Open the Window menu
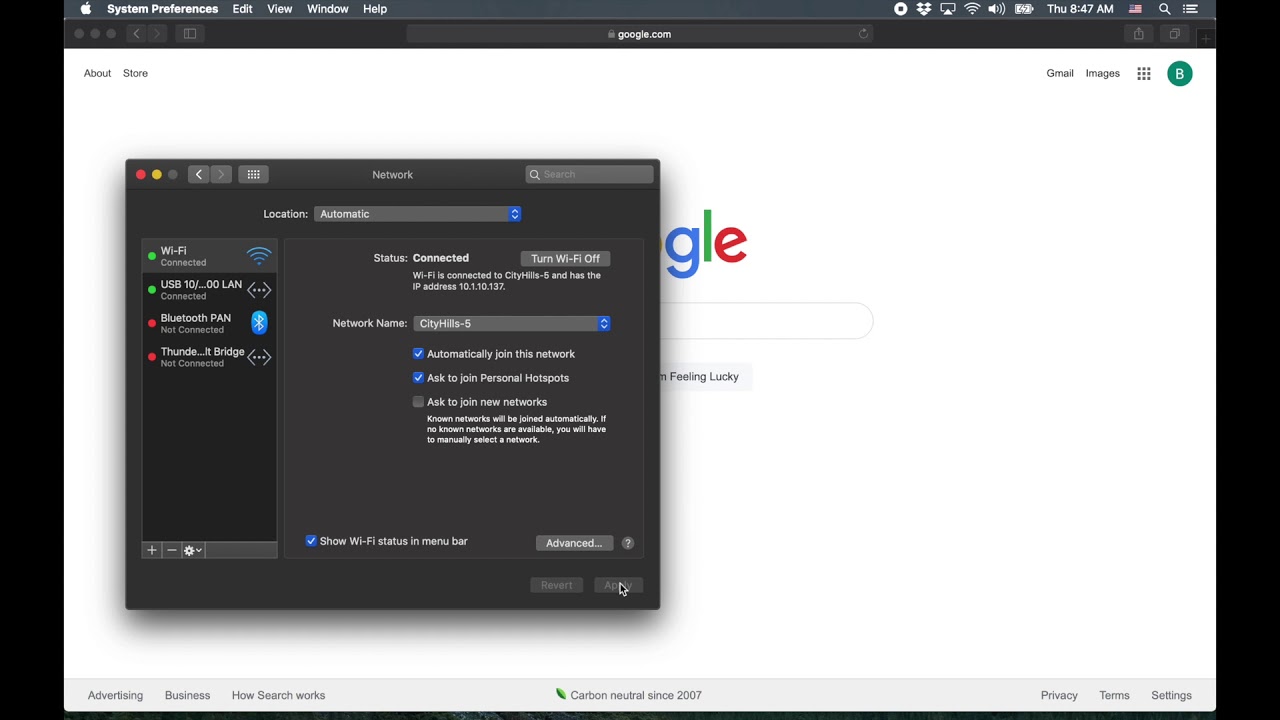Viewport: 1280px width, 720px height. 328,9
